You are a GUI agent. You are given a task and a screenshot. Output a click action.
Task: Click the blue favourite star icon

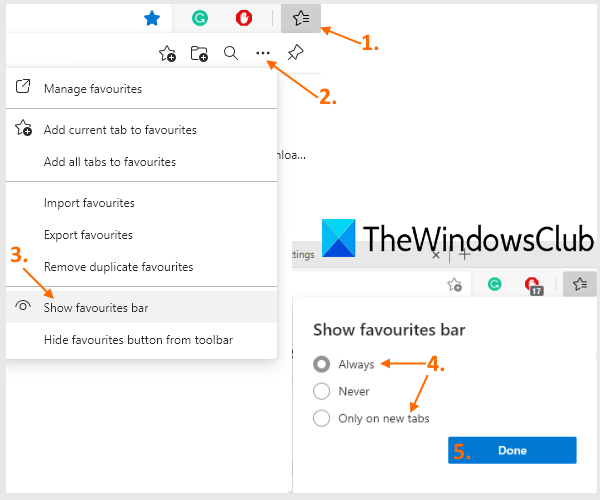click(152, 18)
